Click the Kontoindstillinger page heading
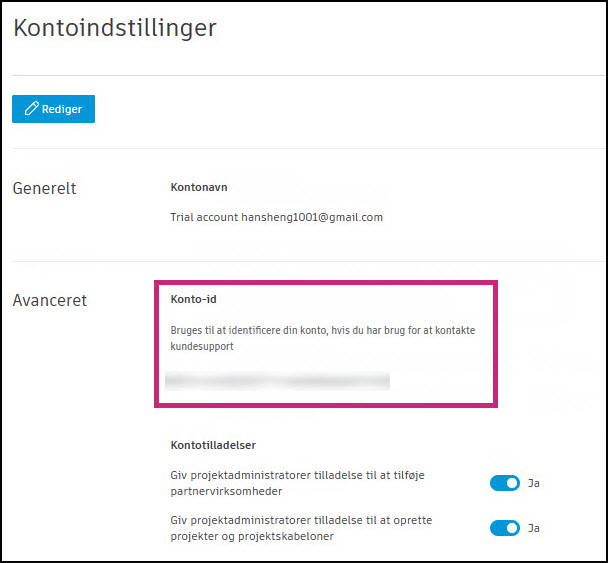This screenshot has height=563, width=608. click(114, 27)
